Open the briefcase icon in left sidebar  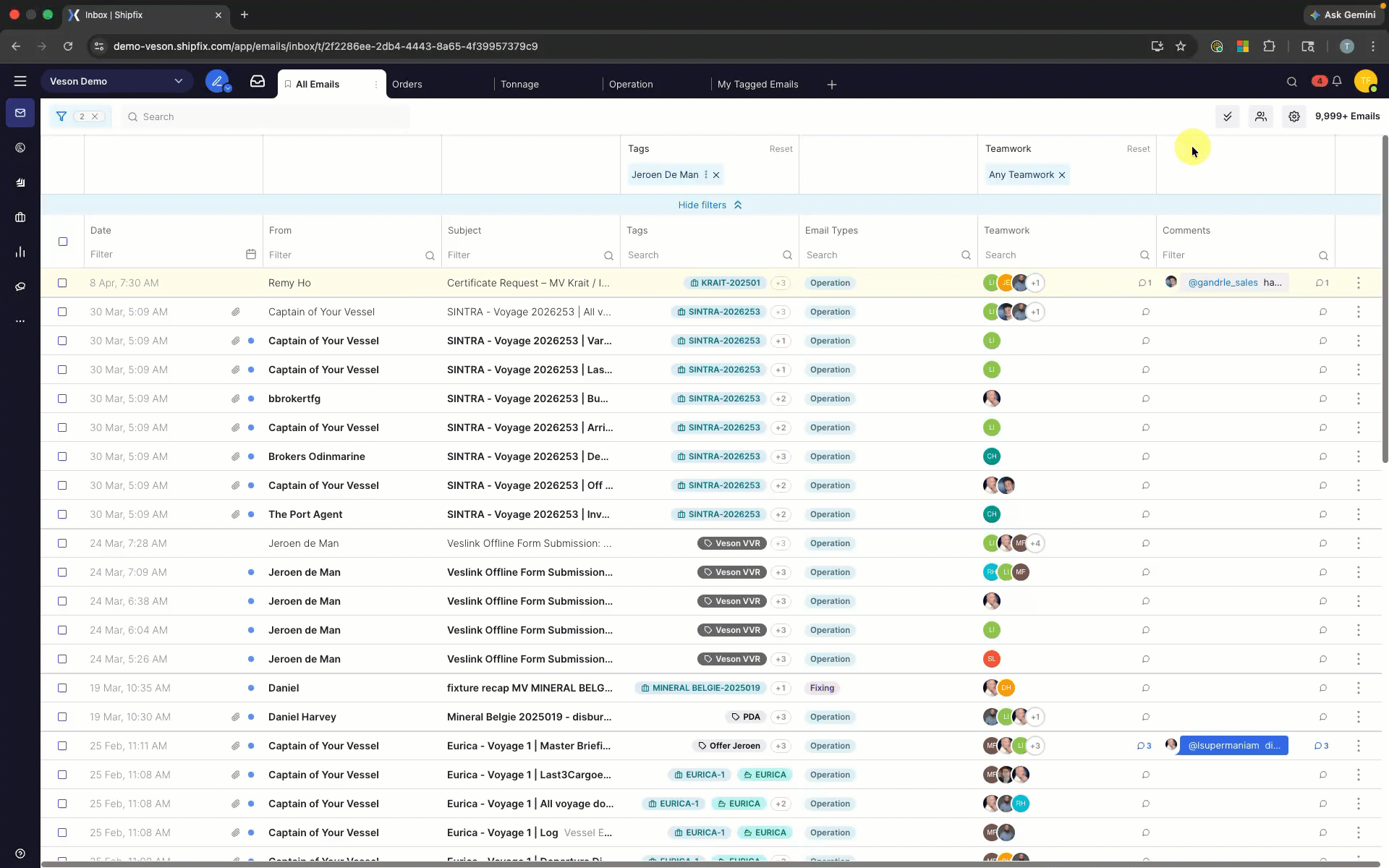tap(20, 217)
